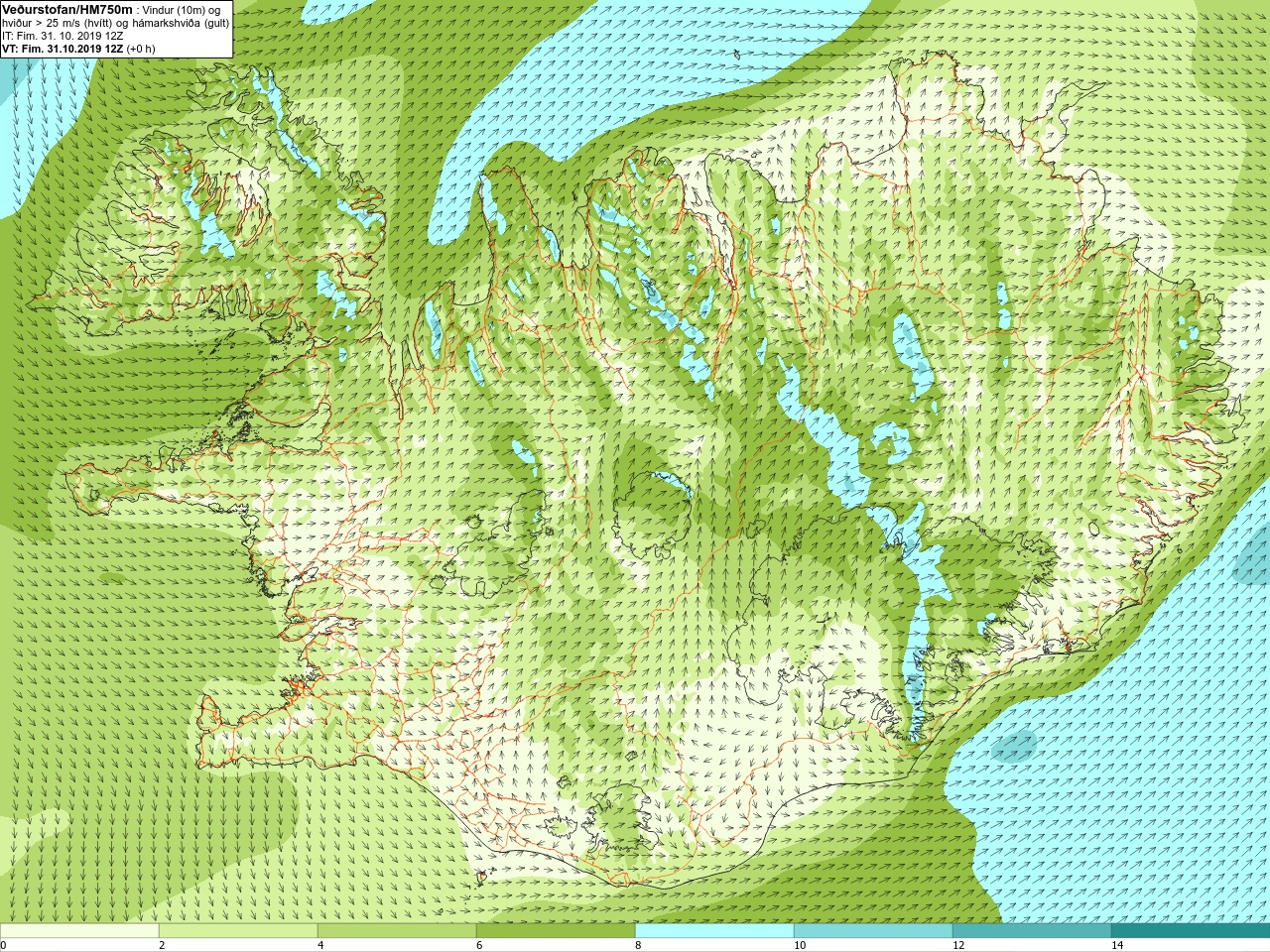The width and height of the screenshot is (1270, 952).
Task: Click the light green 2–4 m/s legend swatch
Action: (x=238, y=931)
